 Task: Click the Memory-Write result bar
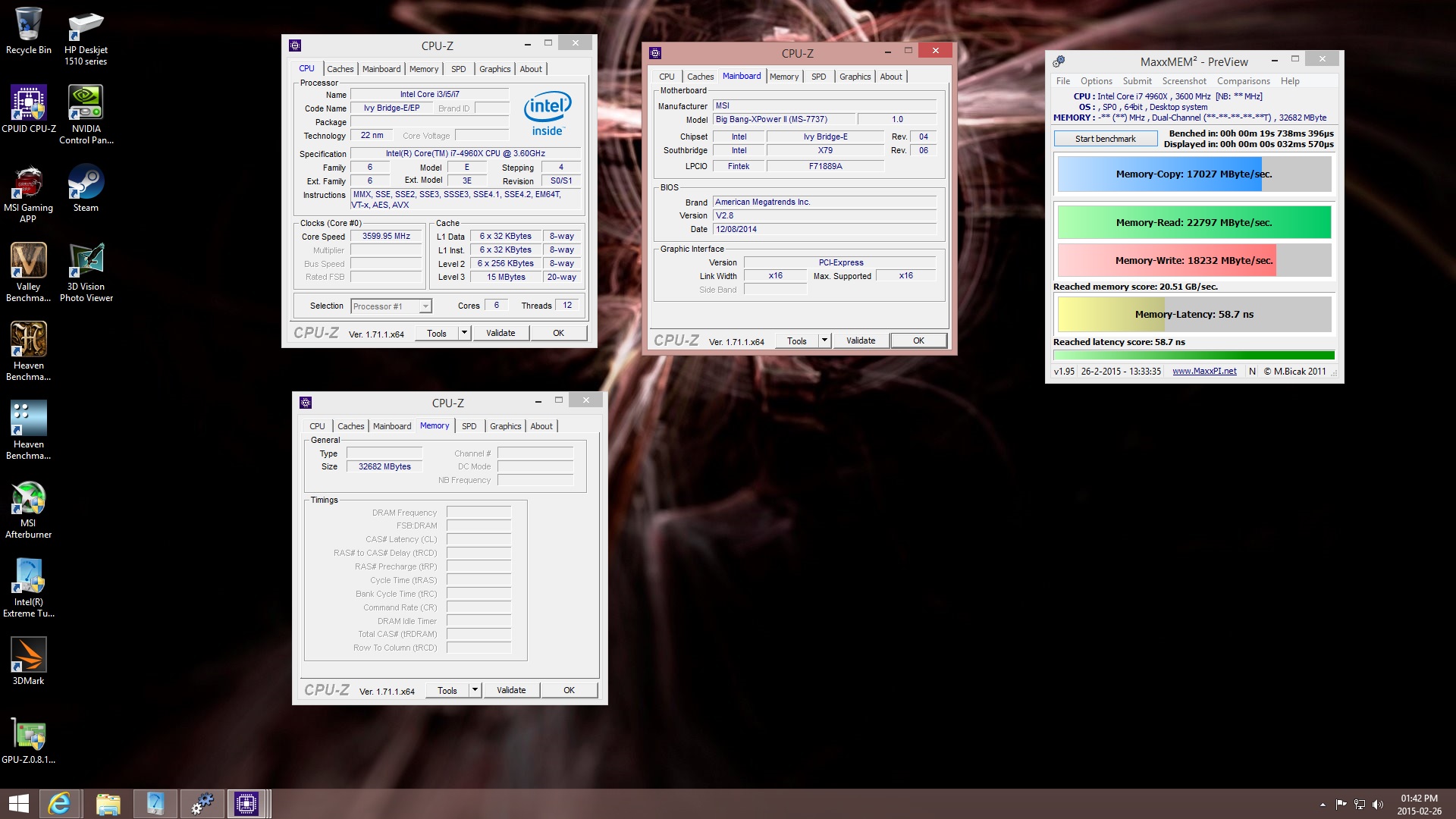(x=1194, y=260)
